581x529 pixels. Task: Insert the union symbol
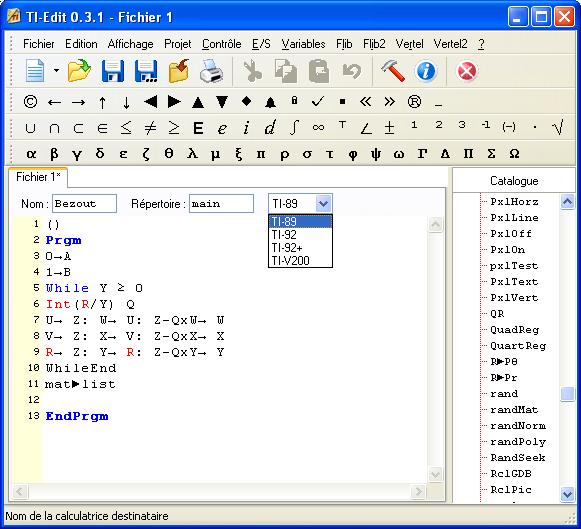[x=30, y=129]
